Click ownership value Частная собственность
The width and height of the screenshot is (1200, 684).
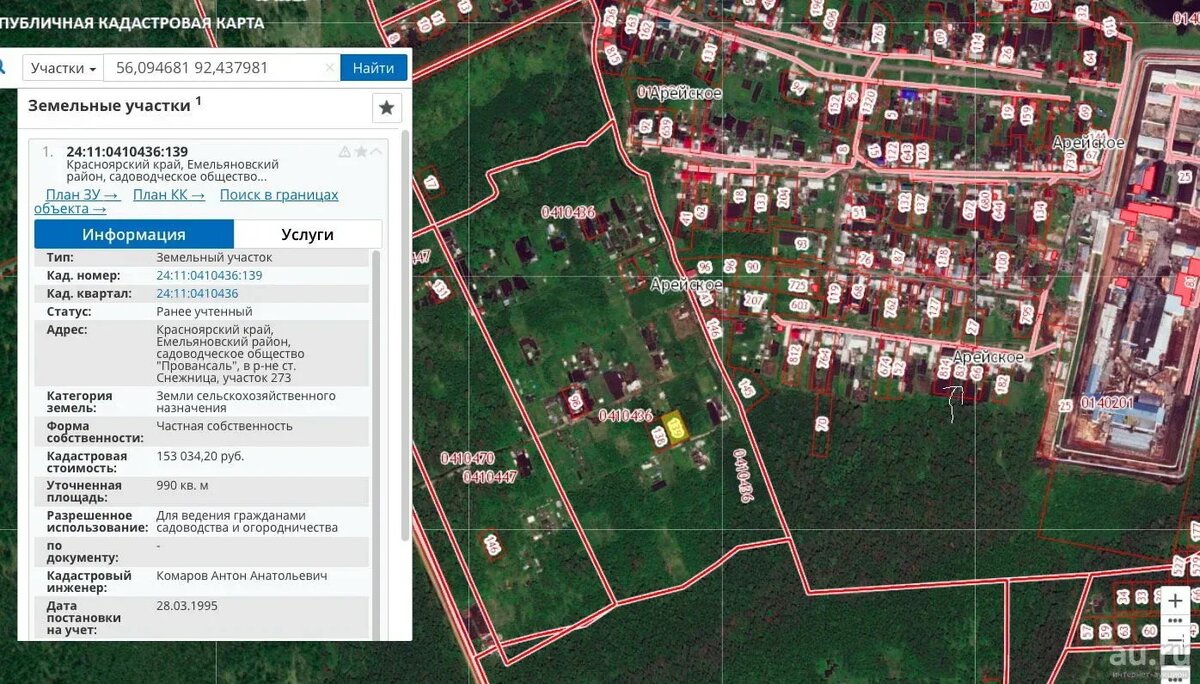pos(224,426)
